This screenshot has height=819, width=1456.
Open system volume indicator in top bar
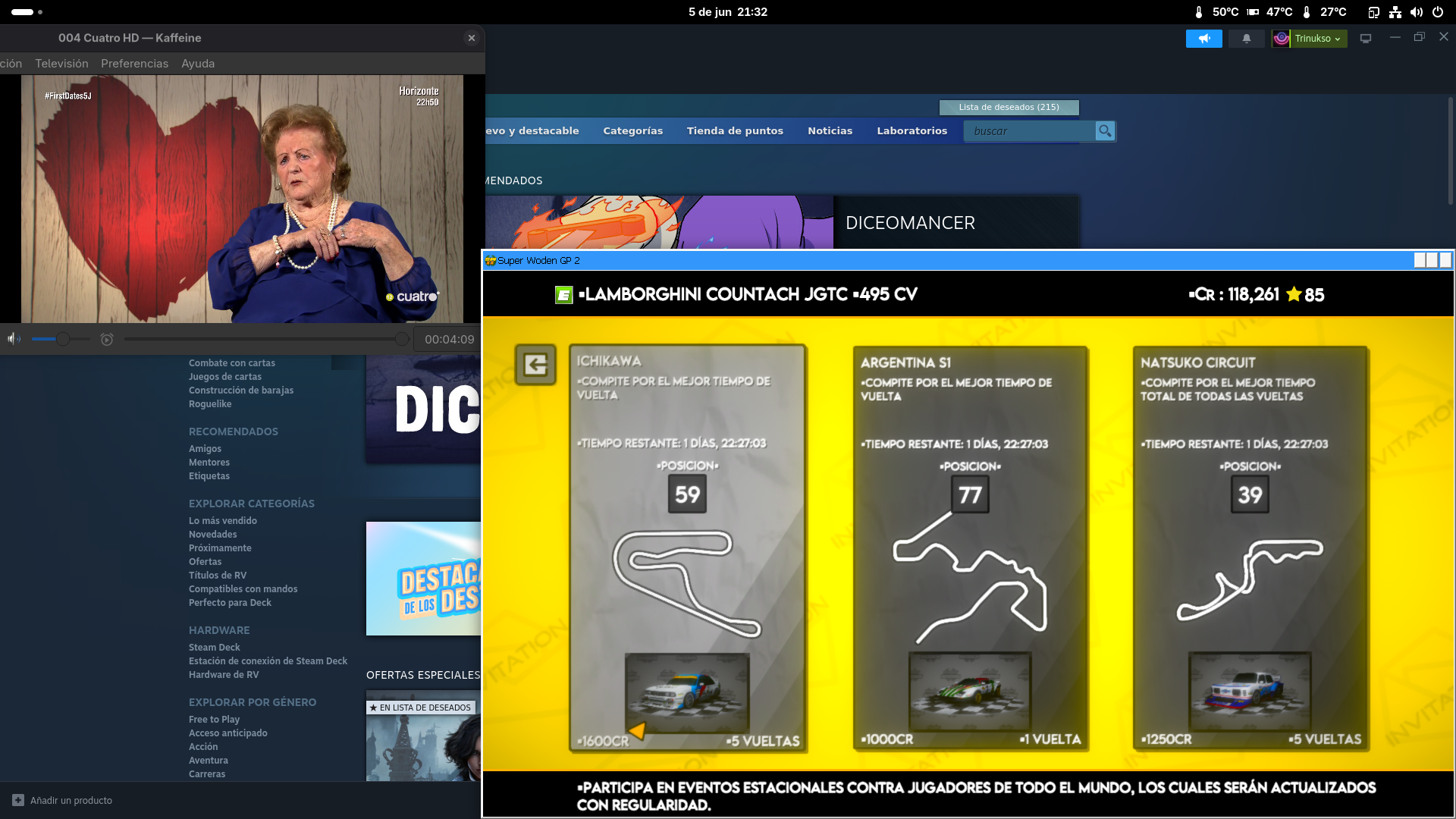(x=1416, y=12)
